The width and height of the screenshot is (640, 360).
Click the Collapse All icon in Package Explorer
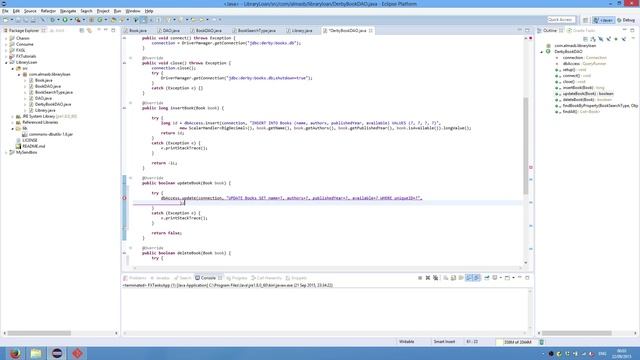(x=82, y=31)
